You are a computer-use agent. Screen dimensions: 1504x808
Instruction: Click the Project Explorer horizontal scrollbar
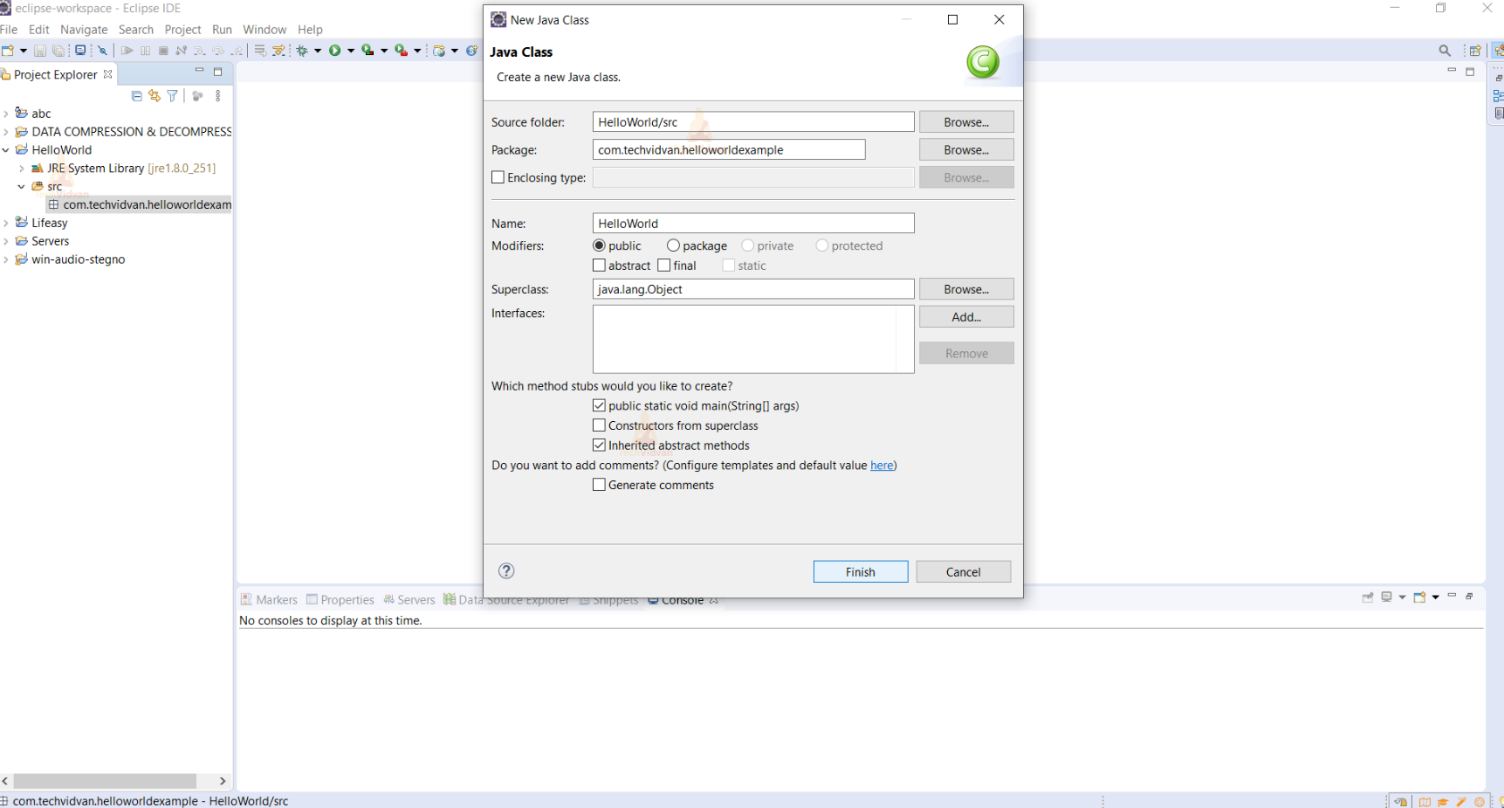(x=105, y=781)
